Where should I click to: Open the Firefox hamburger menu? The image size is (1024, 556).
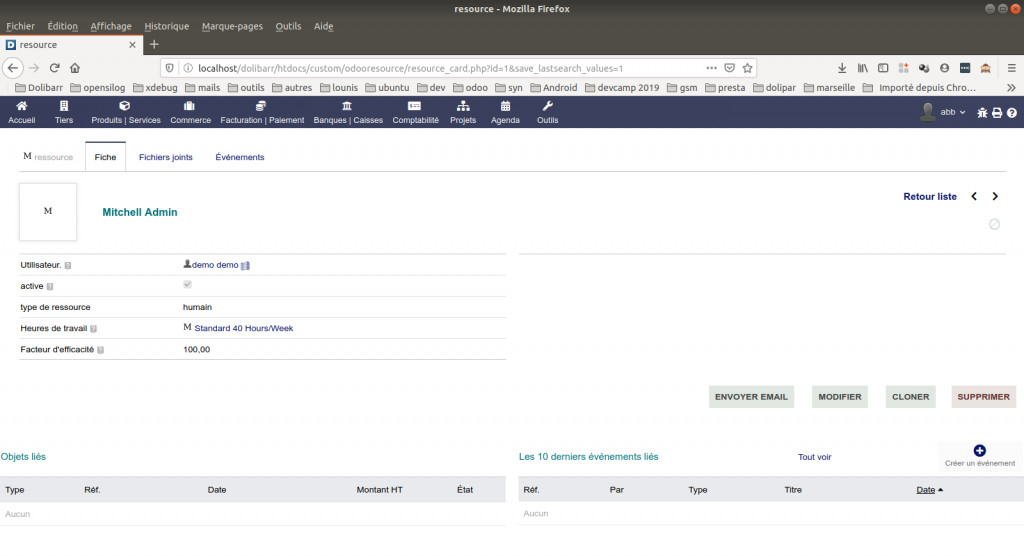(x=1012, y=68)
